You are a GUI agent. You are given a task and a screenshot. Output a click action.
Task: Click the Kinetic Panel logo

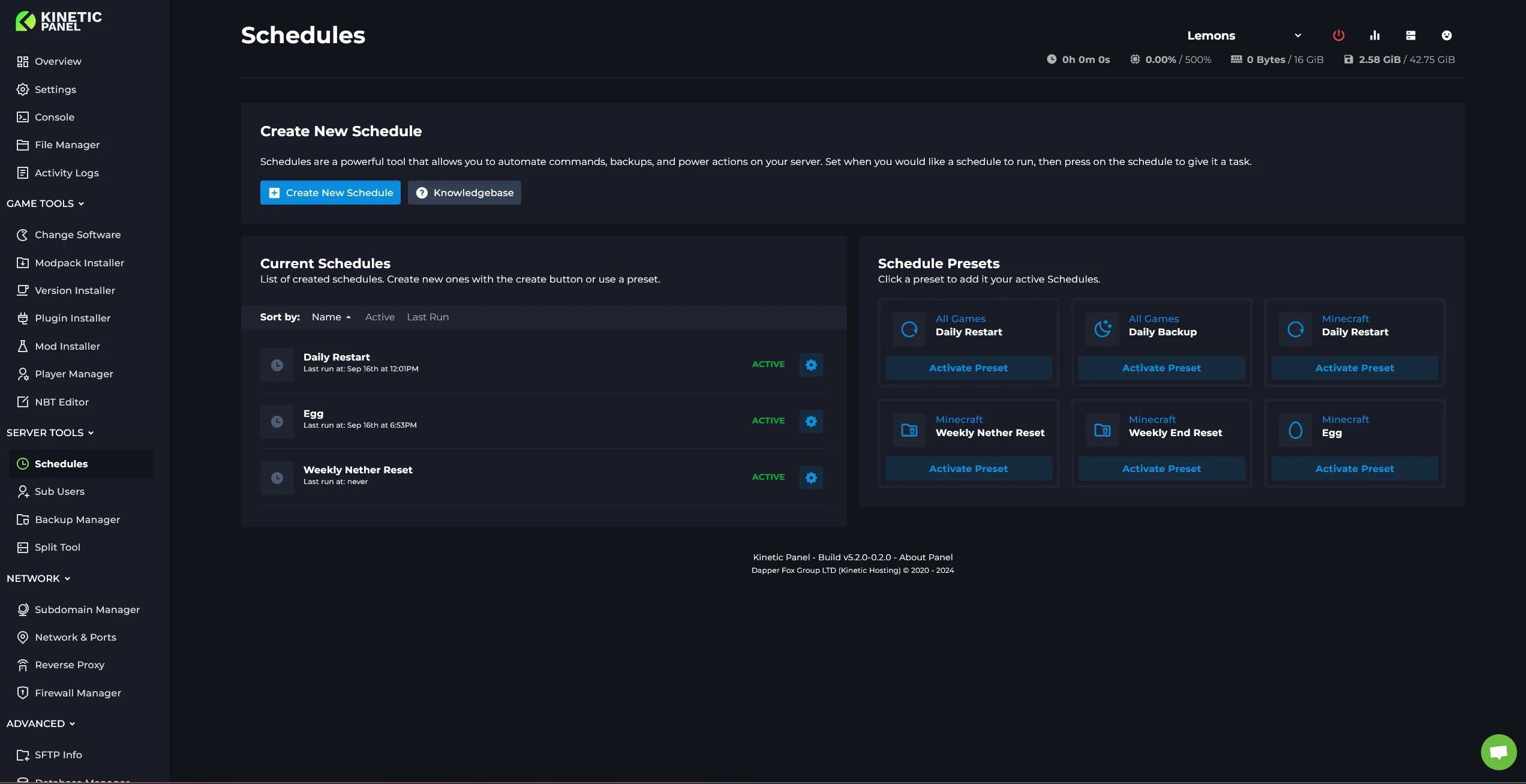[x=59, y=21]
